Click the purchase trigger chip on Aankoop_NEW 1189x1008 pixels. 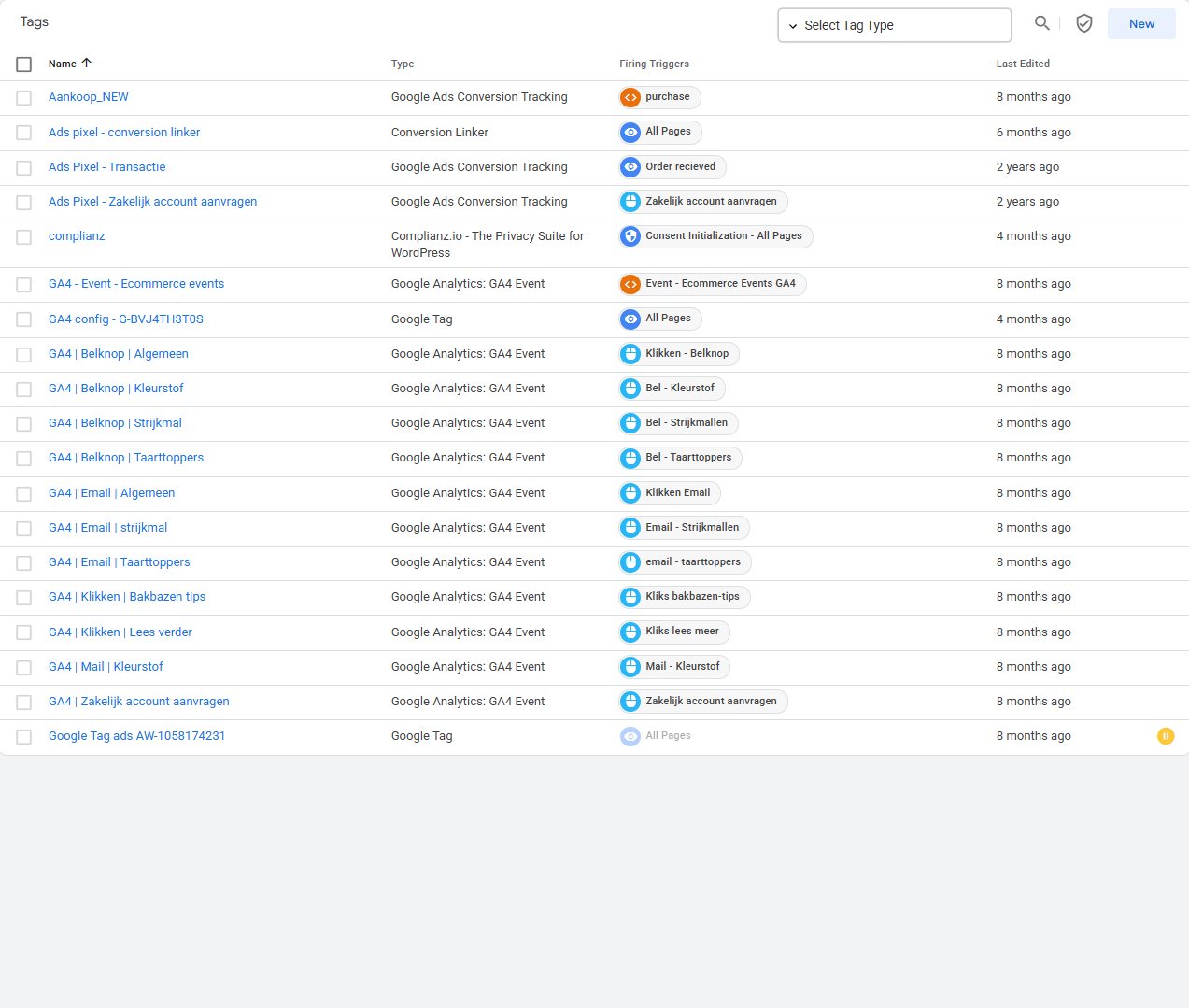coord(658,96)
